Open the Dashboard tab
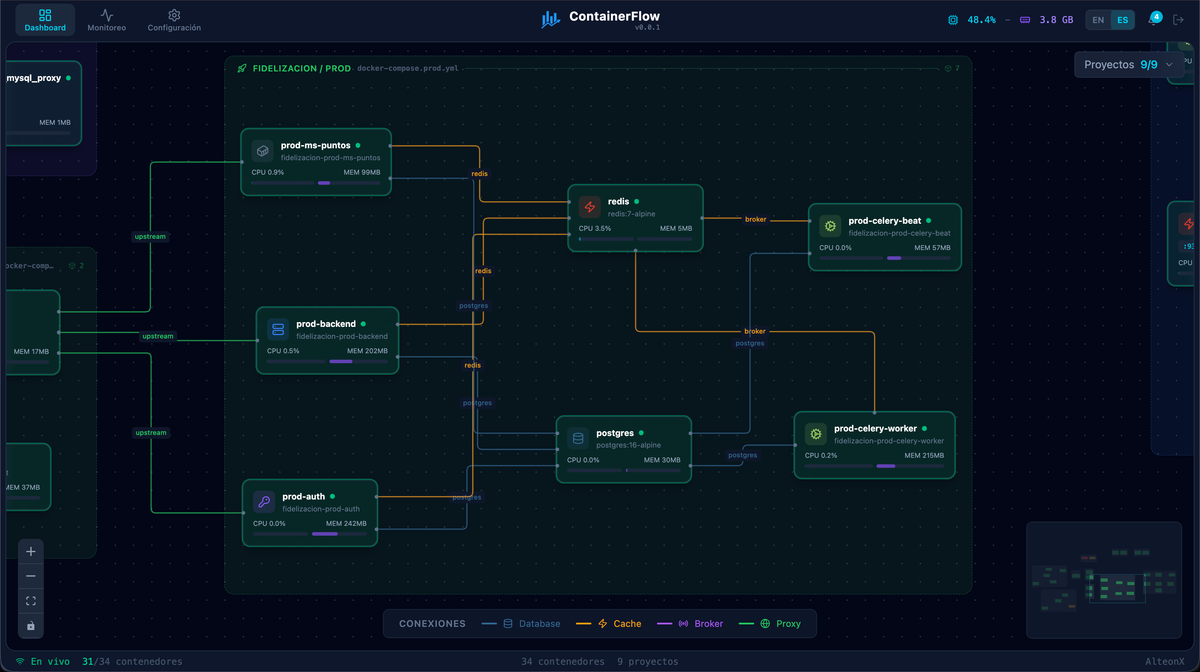The height and width of the screenshot is (672, 1200). click(45, 20)
